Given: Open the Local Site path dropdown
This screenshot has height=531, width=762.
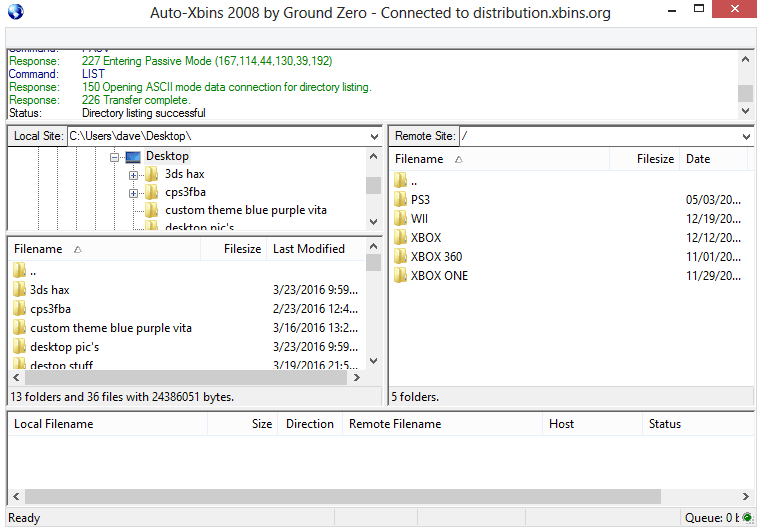Looking at the screenshot, I should 374,137.
